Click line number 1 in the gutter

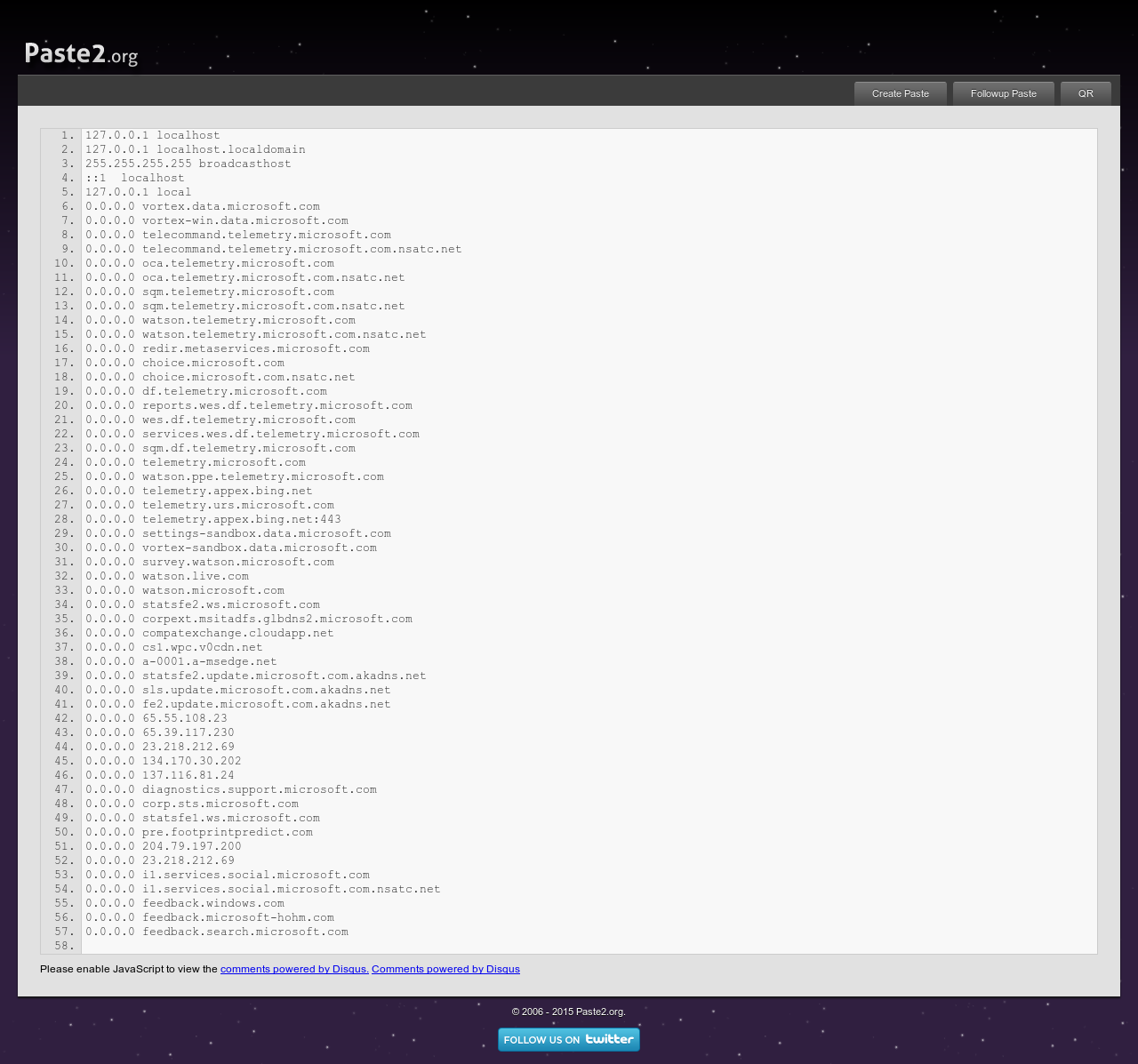click(x=68, y=135)
